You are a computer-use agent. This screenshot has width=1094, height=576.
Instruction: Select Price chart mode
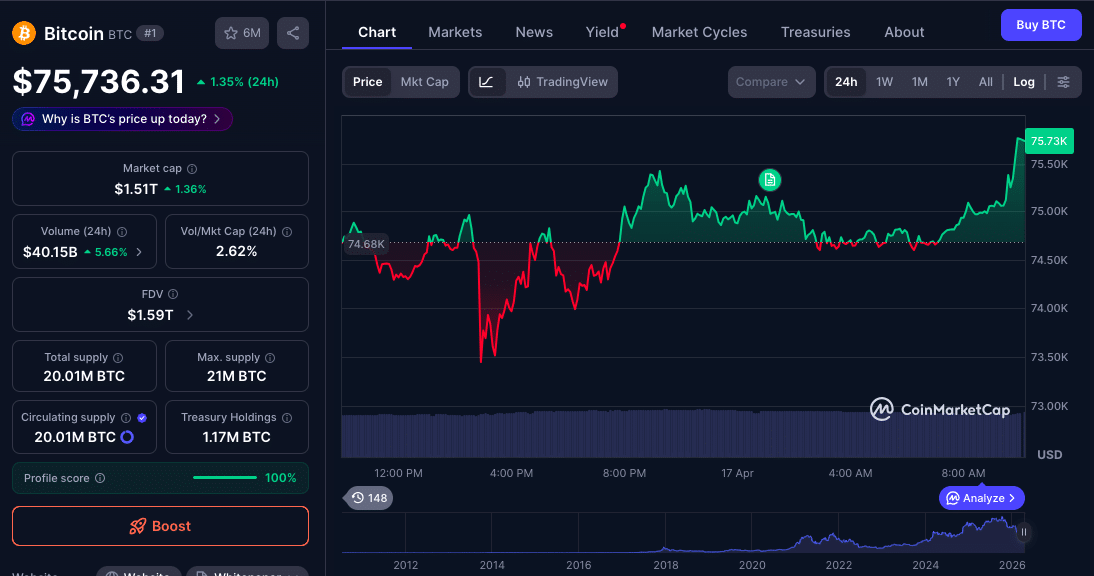pos(368,82)
